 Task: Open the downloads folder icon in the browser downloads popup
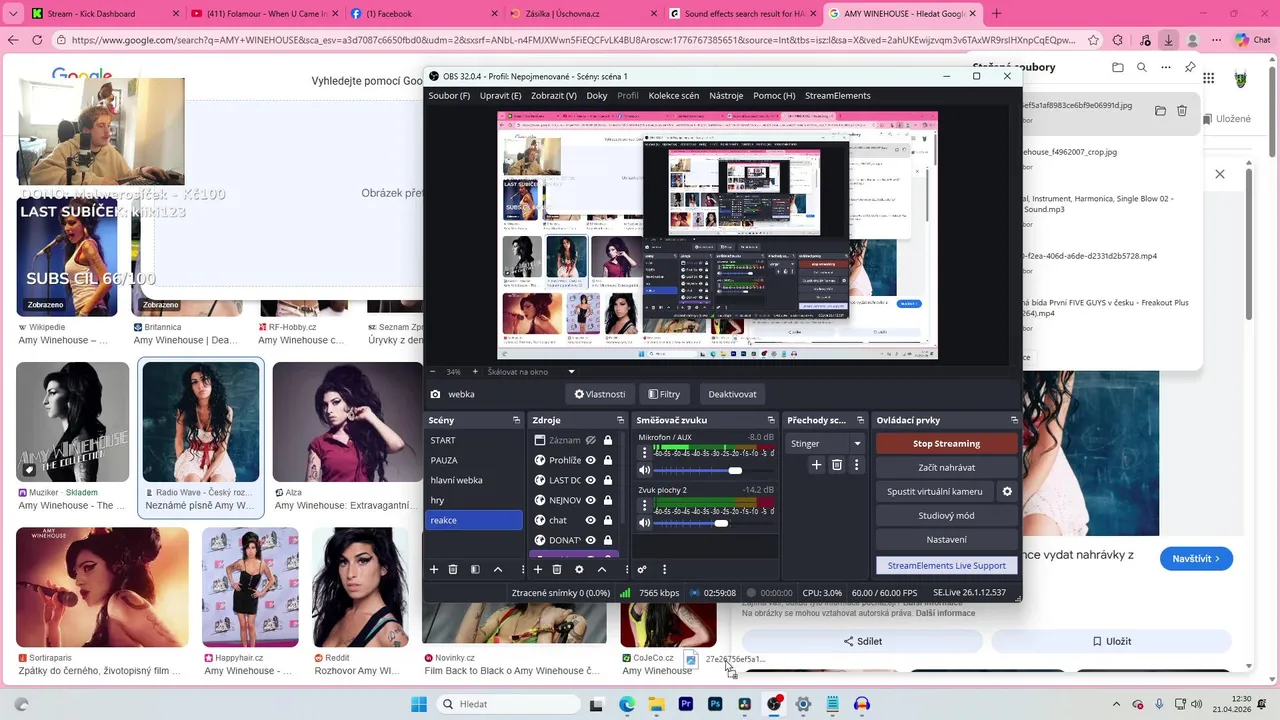1118,68
